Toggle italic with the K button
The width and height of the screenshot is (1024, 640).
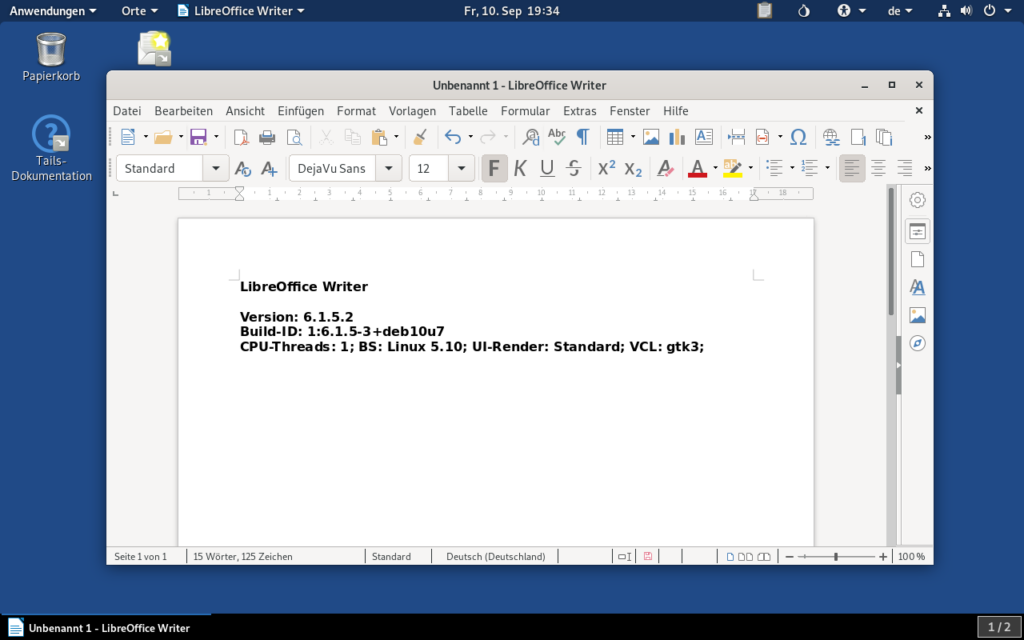coord(520,168)
